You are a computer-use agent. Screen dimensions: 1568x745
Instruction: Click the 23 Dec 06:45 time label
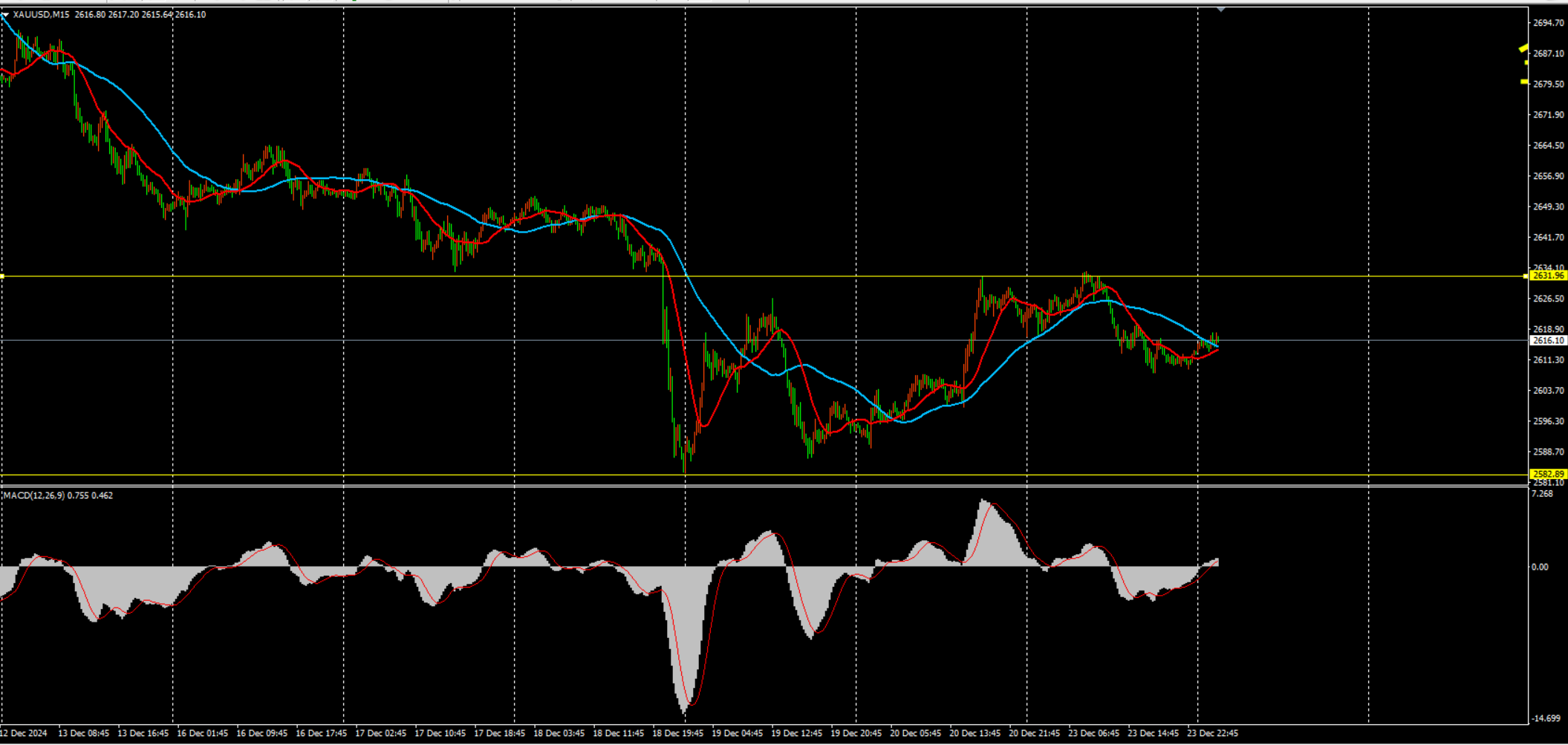pyautogui.click(x=1093, y=733)
